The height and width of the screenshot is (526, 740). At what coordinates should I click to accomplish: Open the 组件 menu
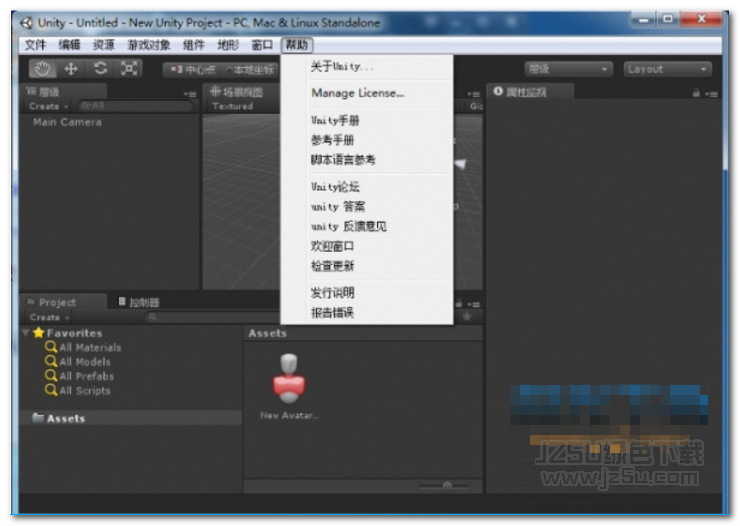pos(193,45)
